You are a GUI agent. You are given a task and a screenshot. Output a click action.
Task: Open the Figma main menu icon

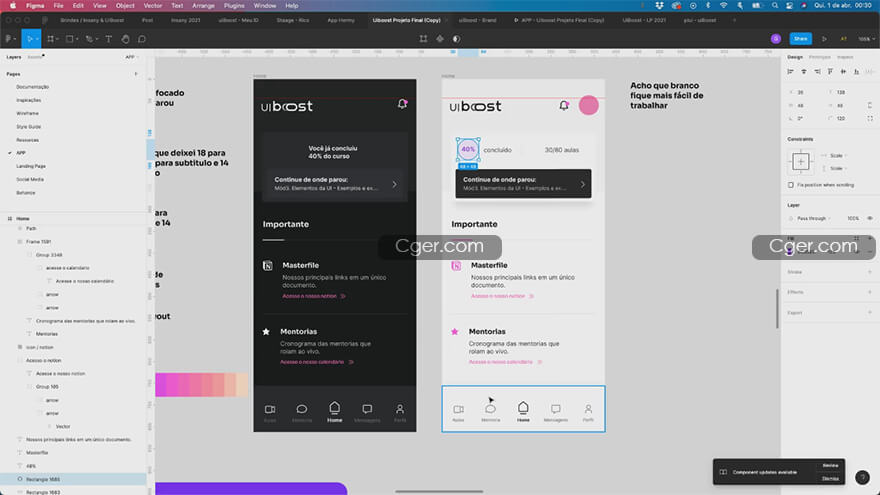click(x=8, y=39)
